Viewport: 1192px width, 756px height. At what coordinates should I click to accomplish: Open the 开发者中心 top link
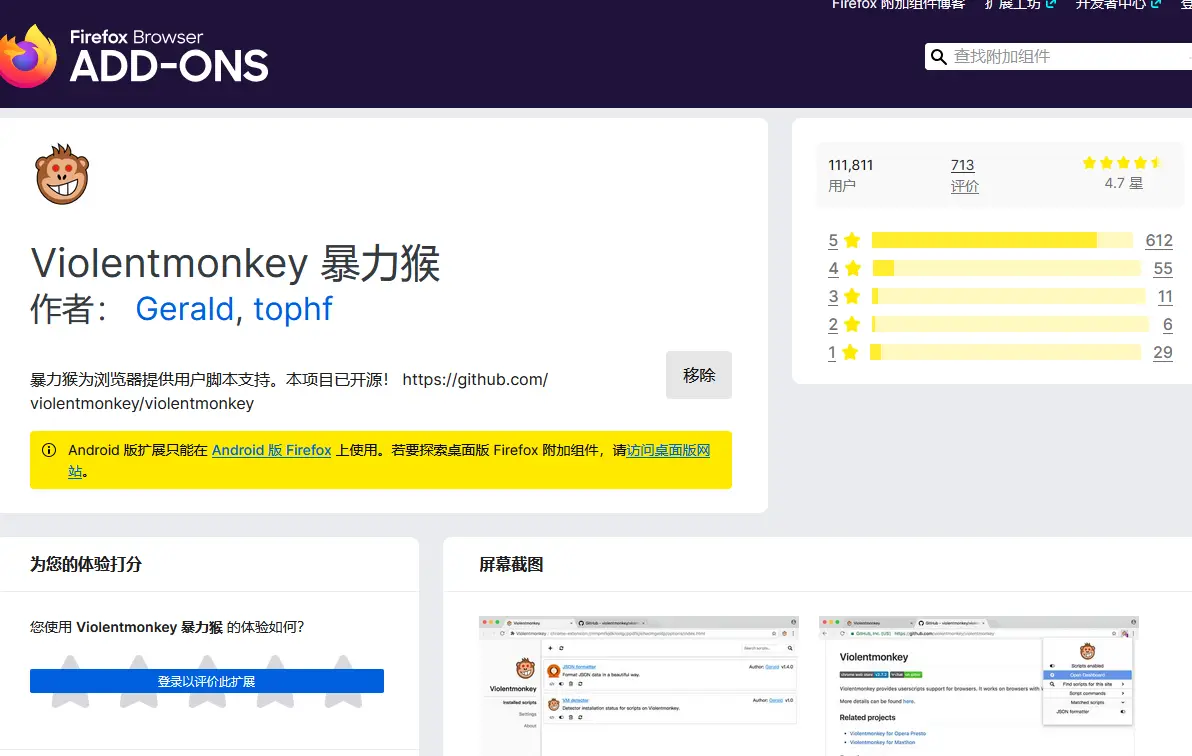point(1118,5)
